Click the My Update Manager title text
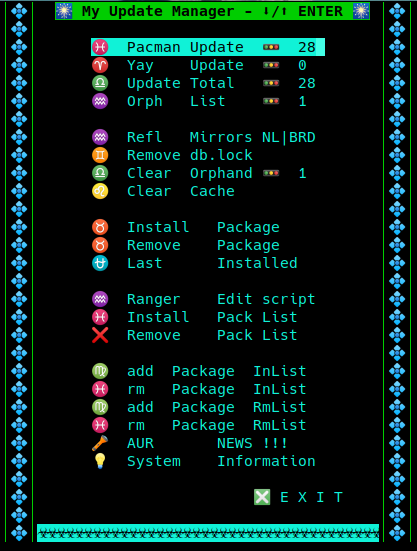 click(158, 11)
